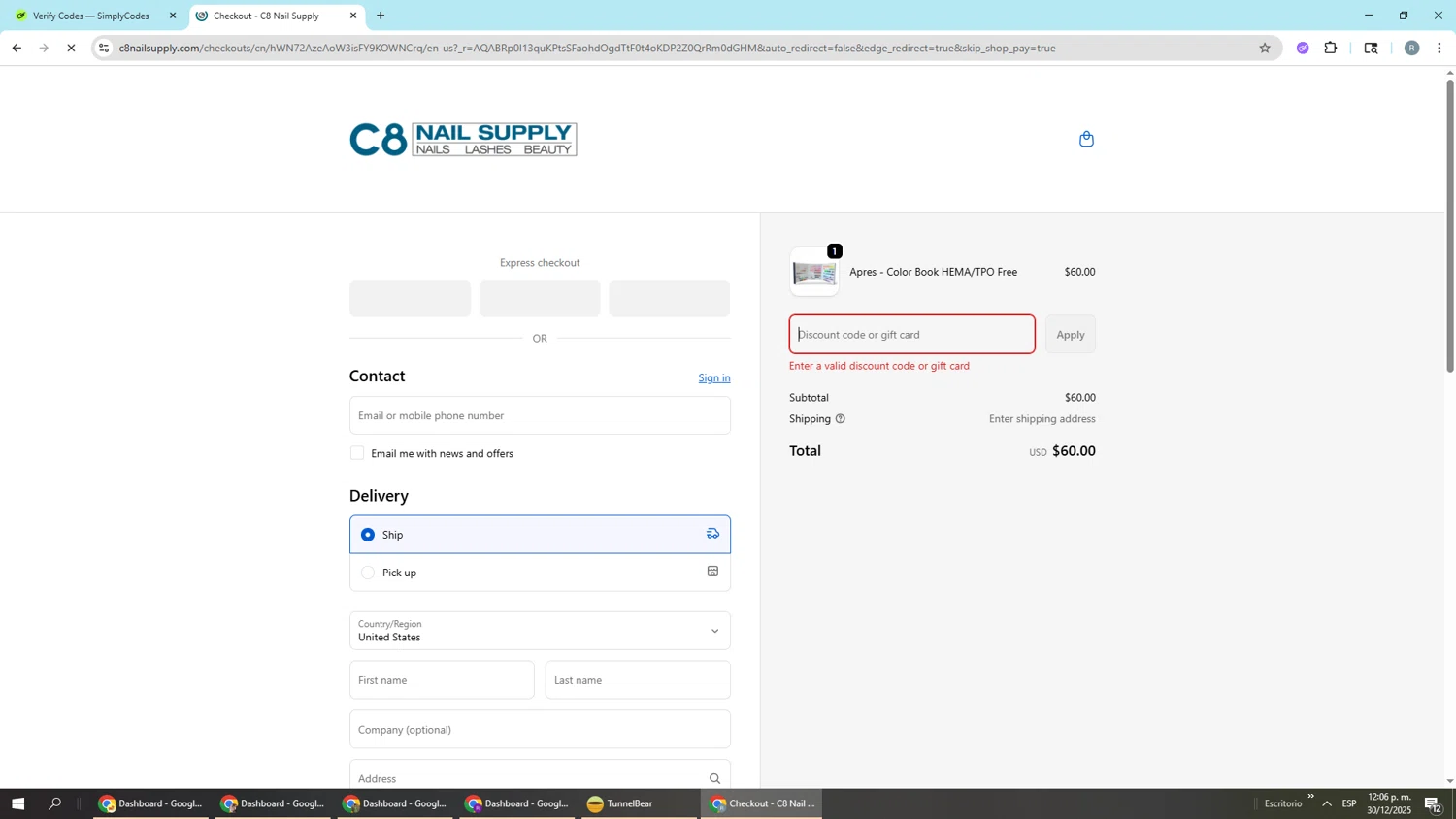Click the ESP language indicator
The height and width of the screenshot is (819, 1456).
click(1349, 803)
